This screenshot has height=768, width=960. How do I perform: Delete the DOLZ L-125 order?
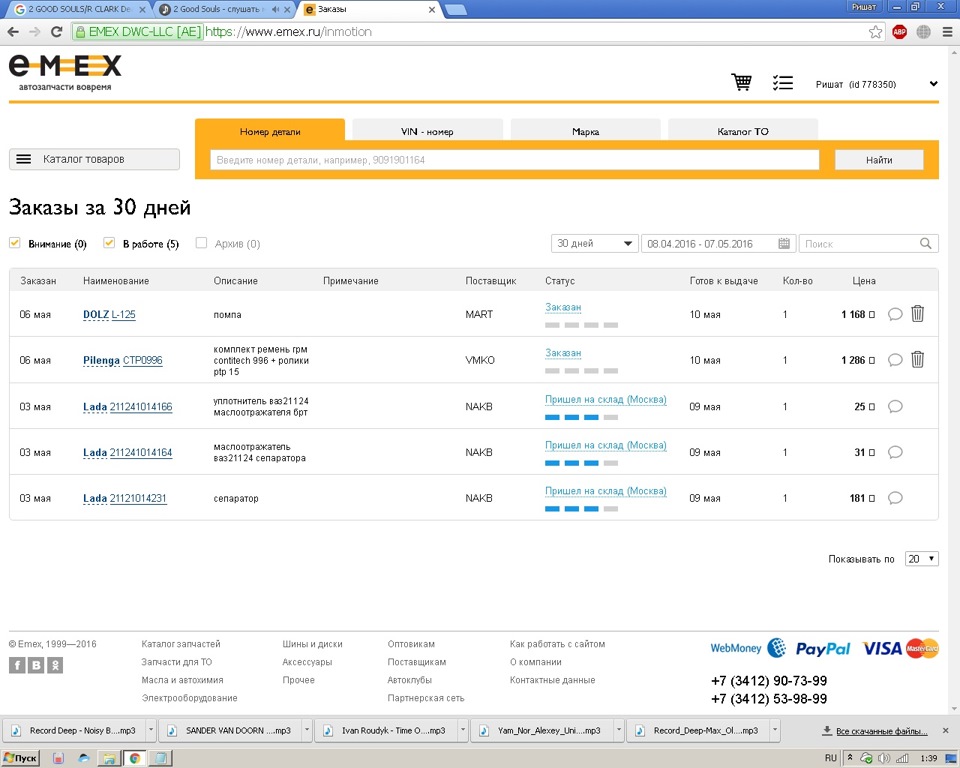point(917,314)
